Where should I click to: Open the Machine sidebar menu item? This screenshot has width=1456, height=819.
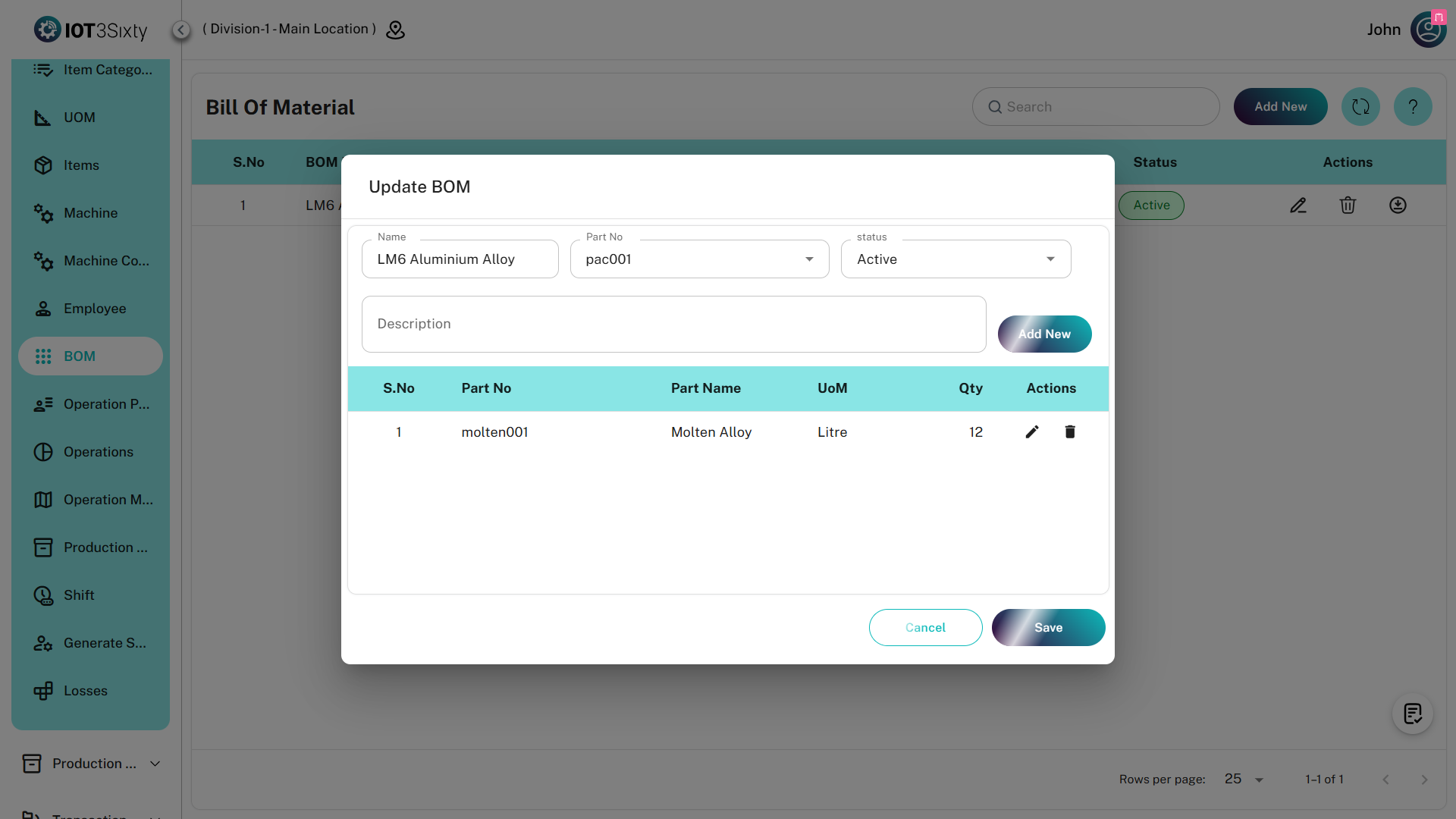(90, 213)
